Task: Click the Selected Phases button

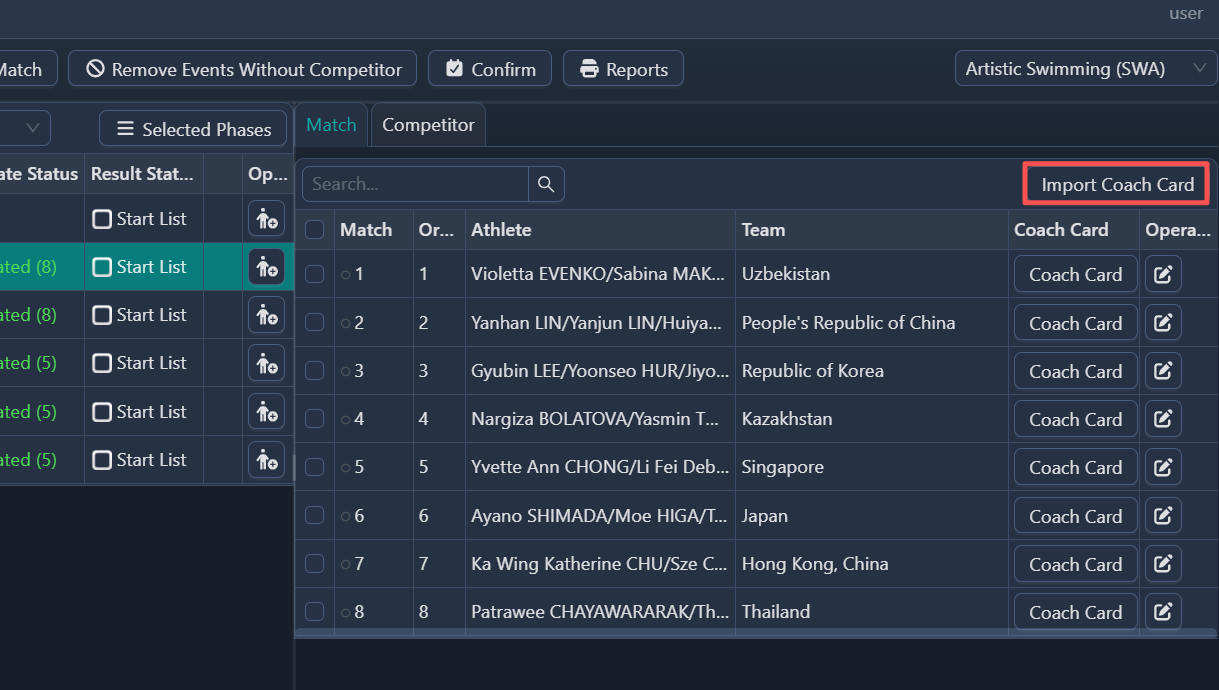Action: coord(193,129)
